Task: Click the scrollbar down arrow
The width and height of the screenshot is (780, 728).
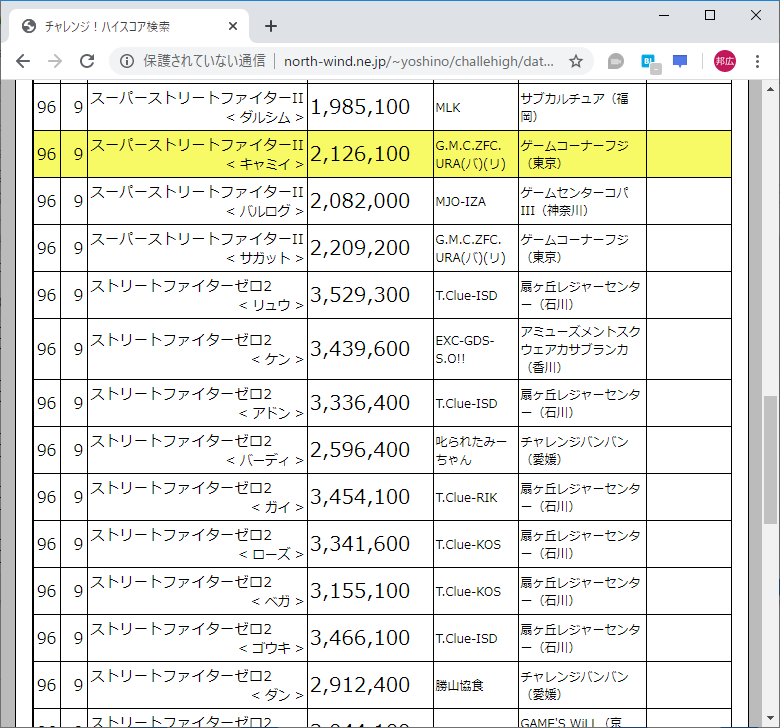Action: point(770,718)
